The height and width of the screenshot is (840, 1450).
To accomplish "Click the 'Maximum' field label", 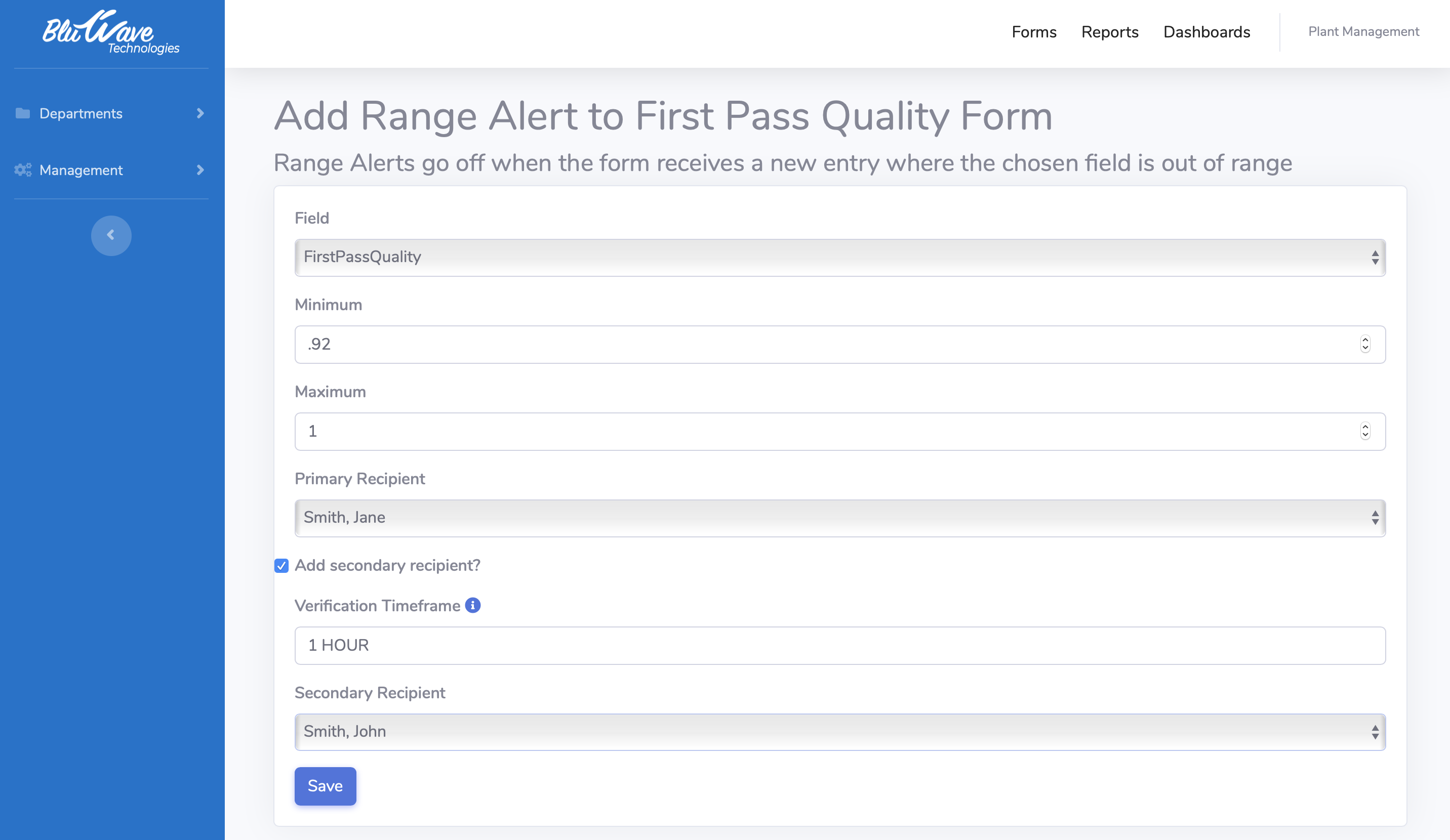I will (x=330, y=392).
